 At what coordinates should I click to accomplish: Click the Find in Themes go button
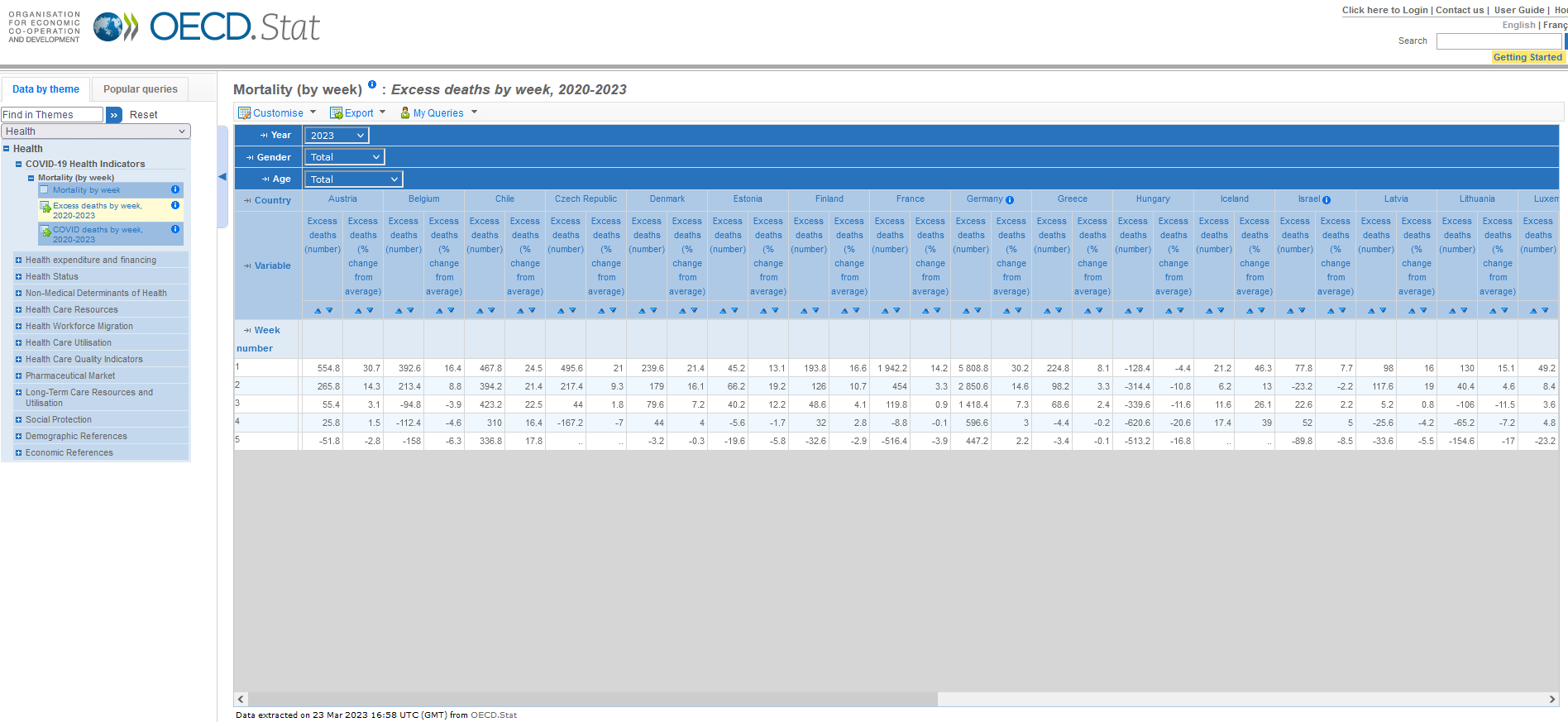click(x=114, y=115)
